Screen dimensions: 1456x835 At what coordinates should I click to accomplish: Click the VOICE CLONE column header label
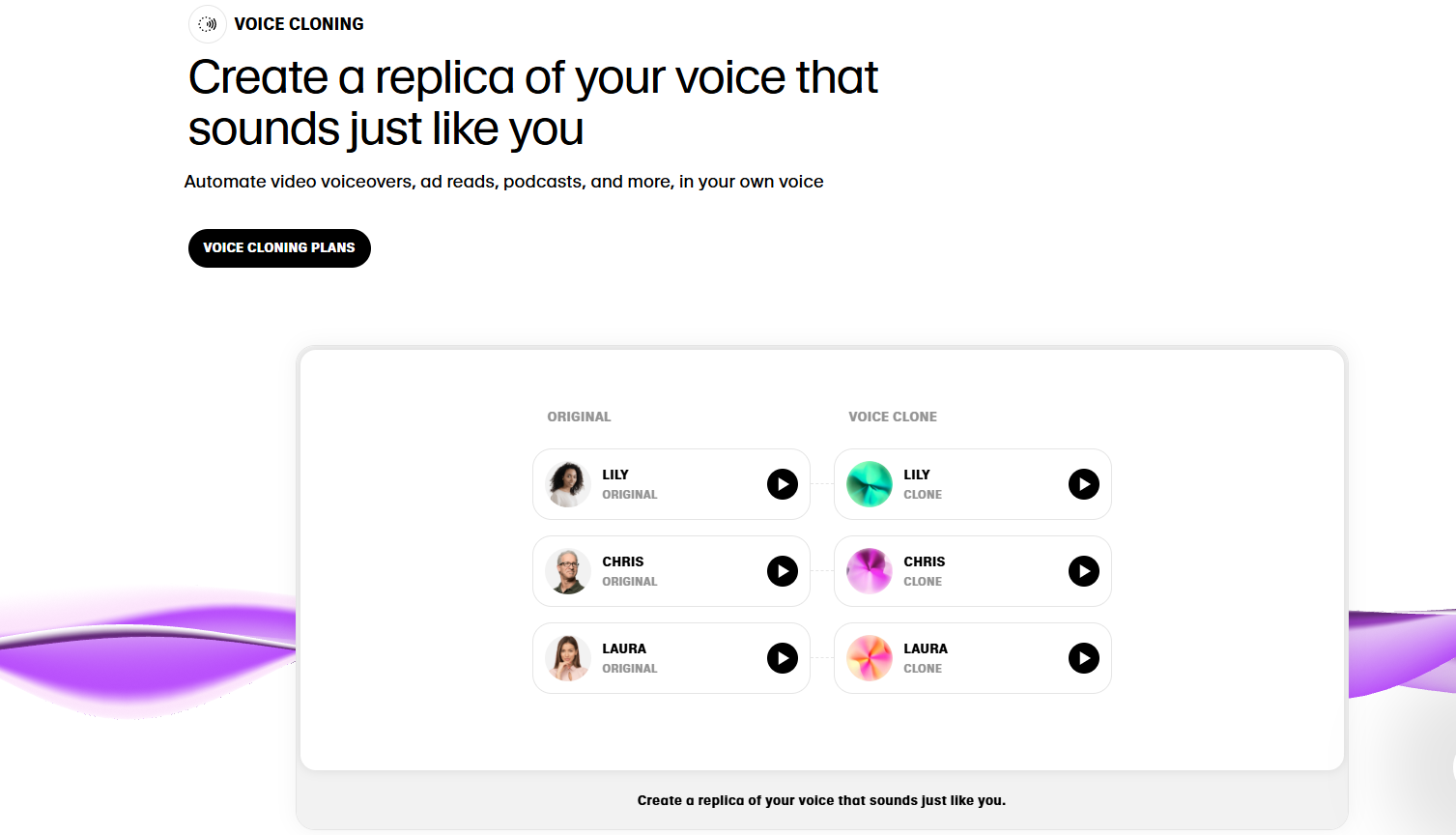893,417
